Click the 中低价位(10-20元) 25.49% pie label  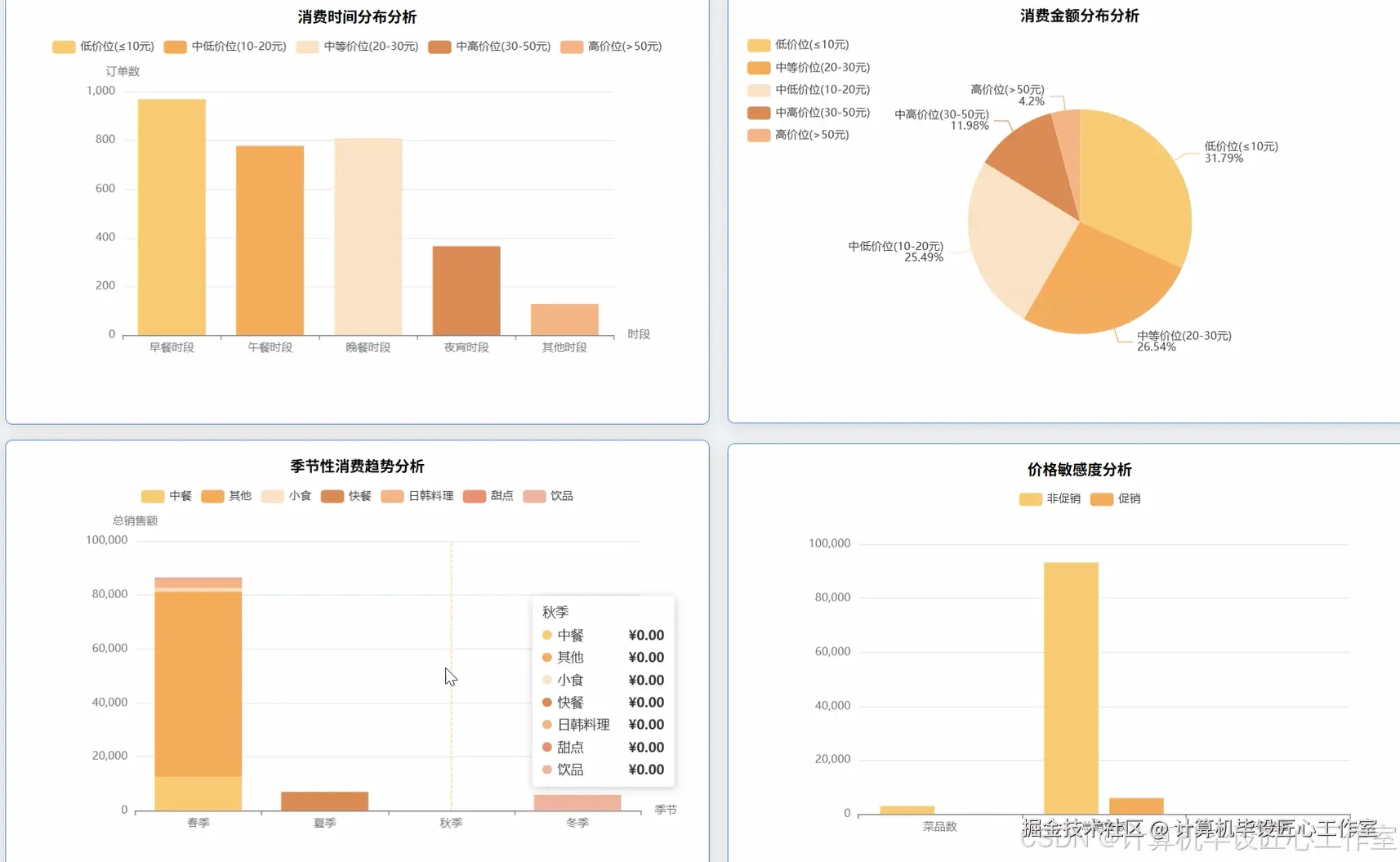tap(896, 252)
